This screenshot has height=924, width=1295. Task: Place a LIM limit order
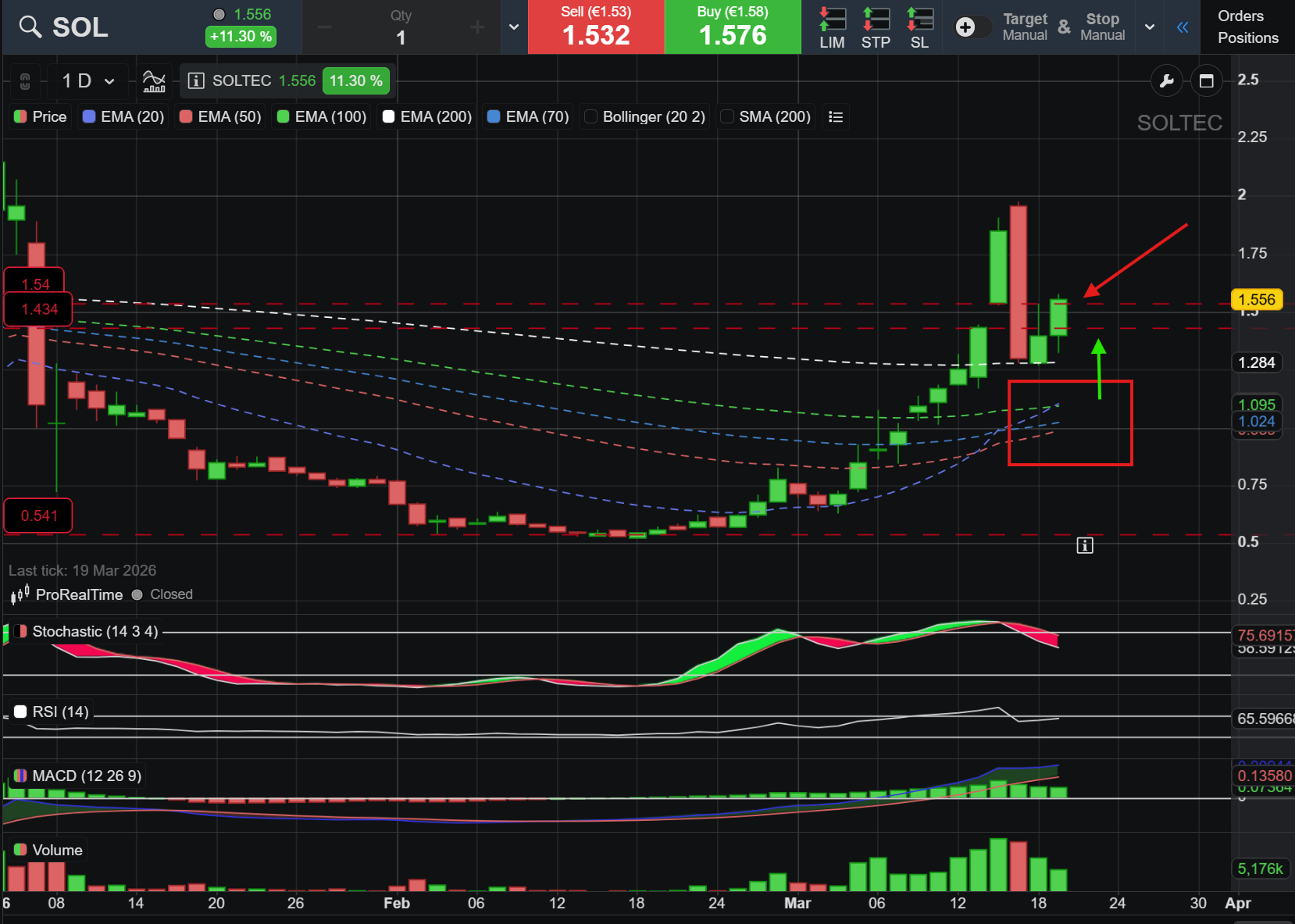pos(832,27)
